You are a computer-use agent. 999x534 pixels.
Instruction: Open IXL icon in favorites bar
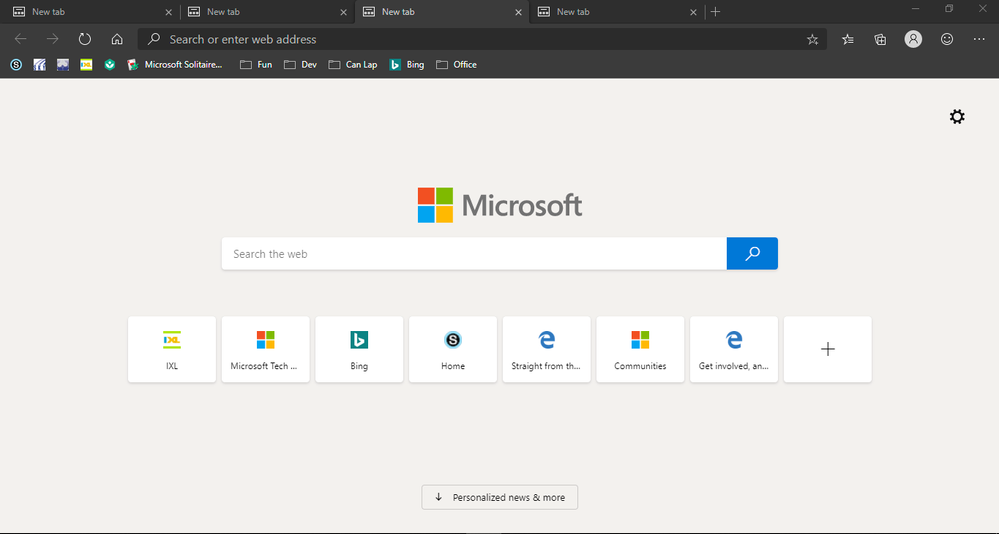coord(86,64)
